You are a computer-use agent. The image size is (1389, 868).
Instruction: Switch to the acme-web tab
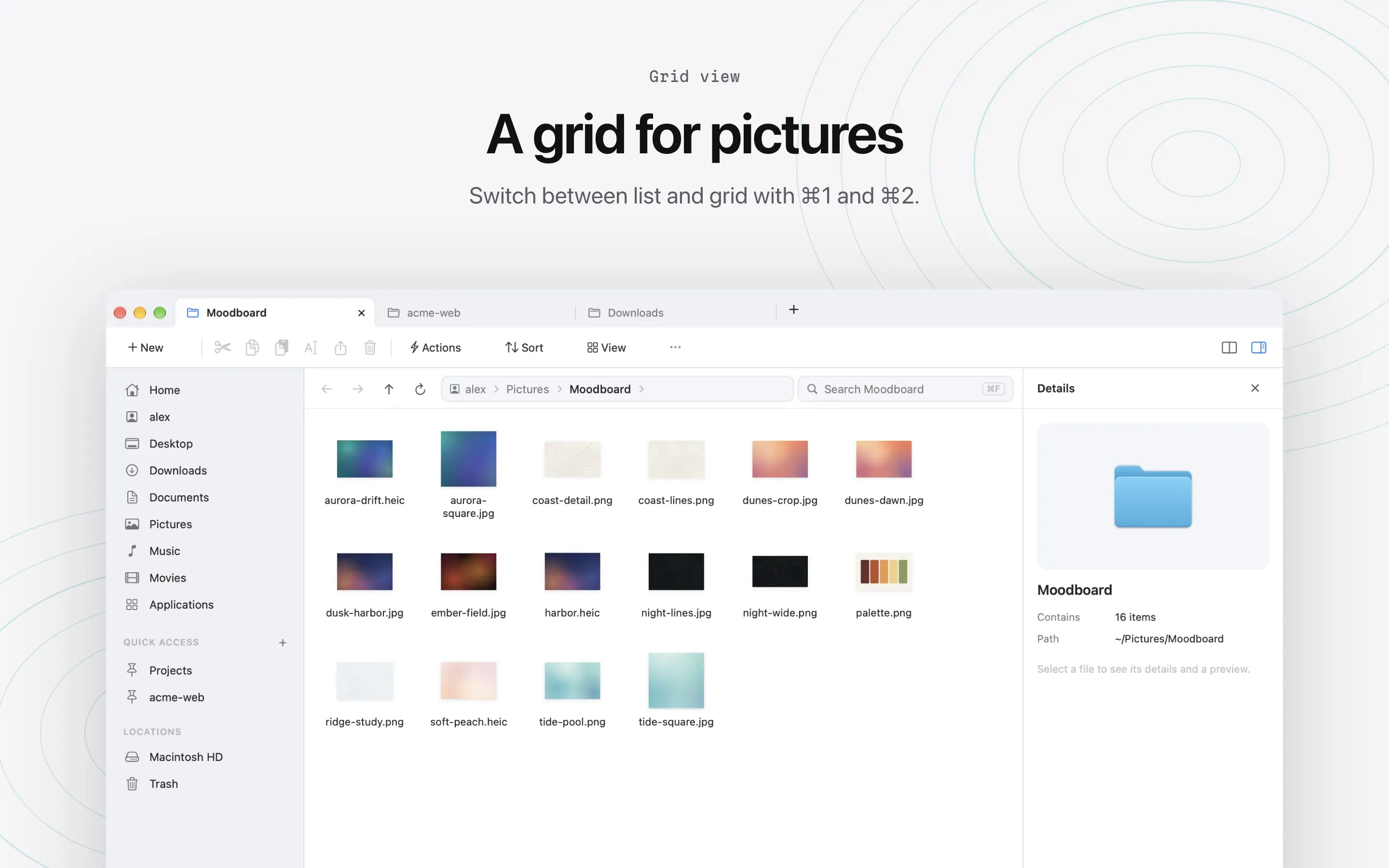[x=475, y=313]
